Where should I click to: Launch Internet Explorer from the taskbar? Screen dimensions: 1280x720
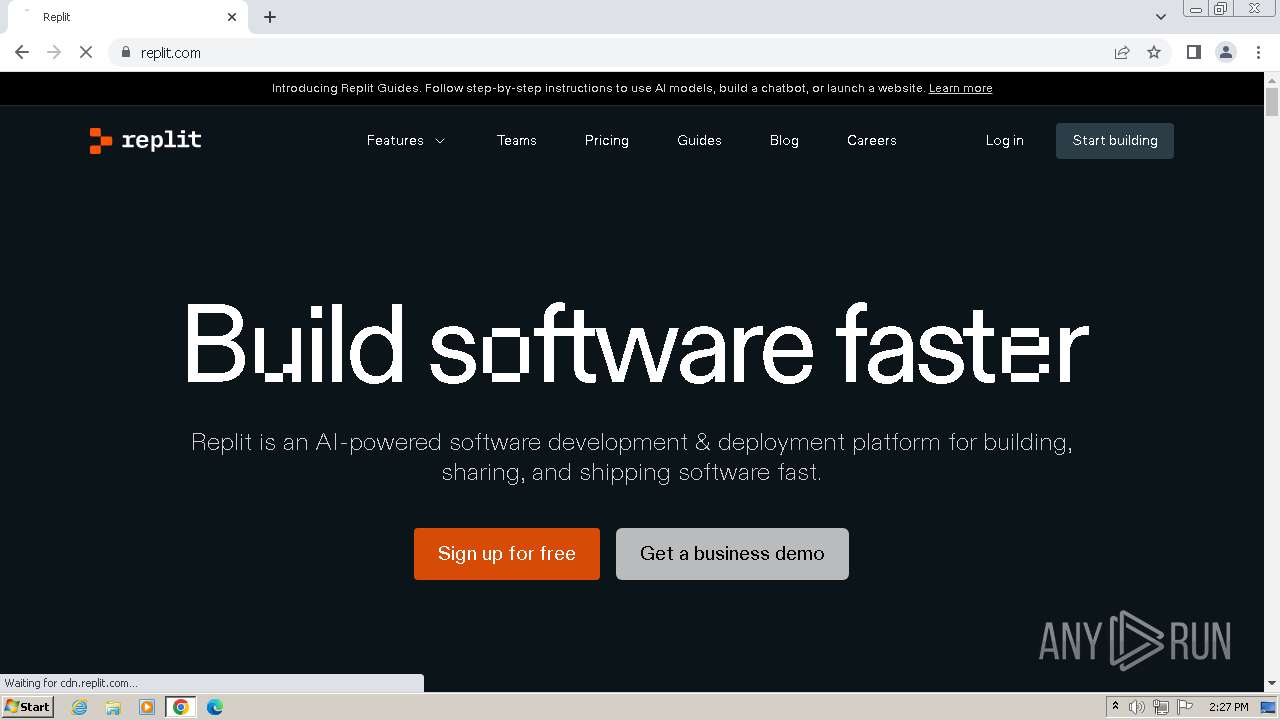pyautogui.click(x=80, y=707)
